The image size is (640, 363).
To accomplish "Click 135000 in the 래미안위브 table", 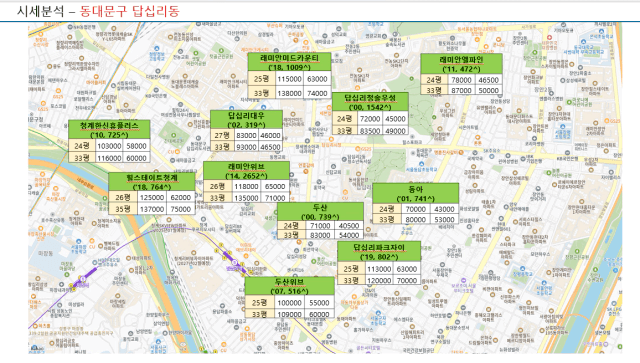I will pyautogui.click(x=246, y=197).
